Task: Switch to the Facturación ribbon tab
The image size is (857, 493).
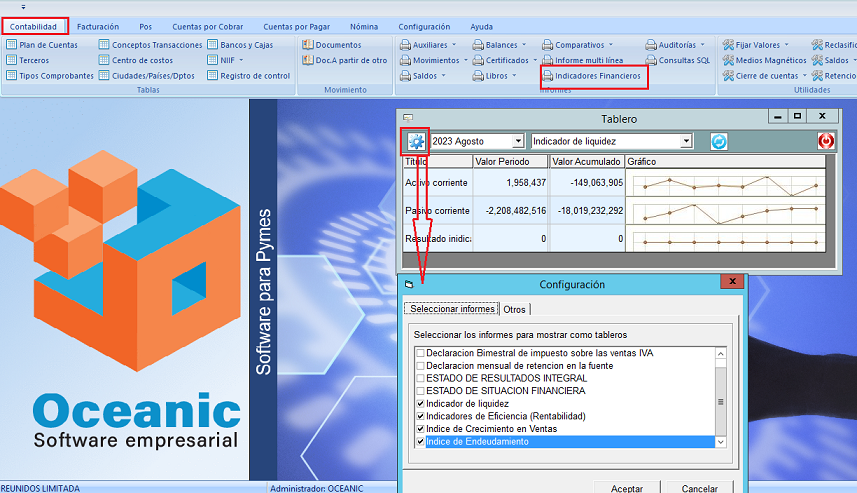Action: pos(97,26)
